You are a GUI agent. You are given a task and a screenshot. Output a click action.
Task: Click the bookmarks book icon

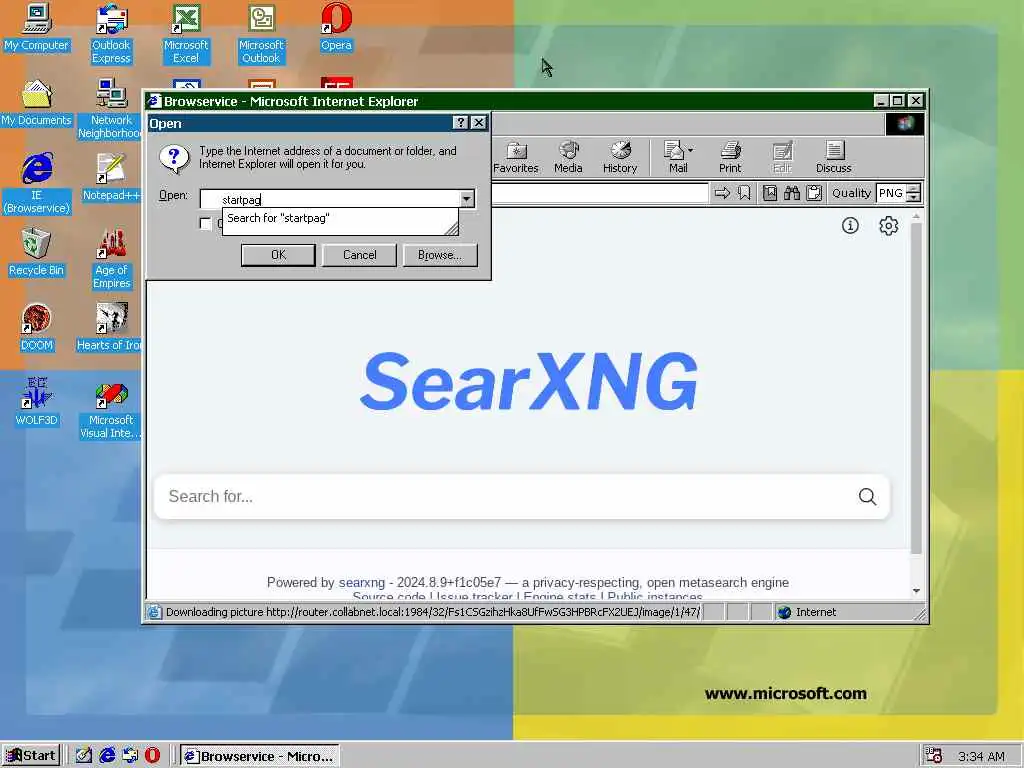tap(770, 193)
